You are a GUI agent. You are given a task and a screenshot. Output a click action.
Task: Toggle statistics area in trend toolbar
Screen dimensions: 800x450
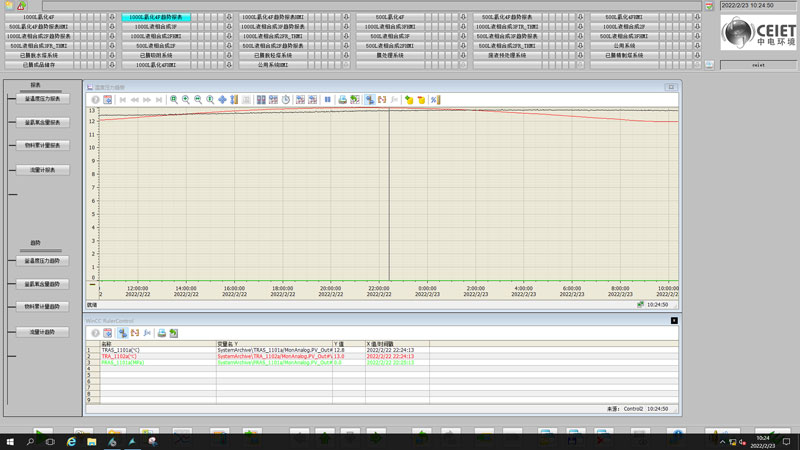pyautogui.click(x=382, y=100)
